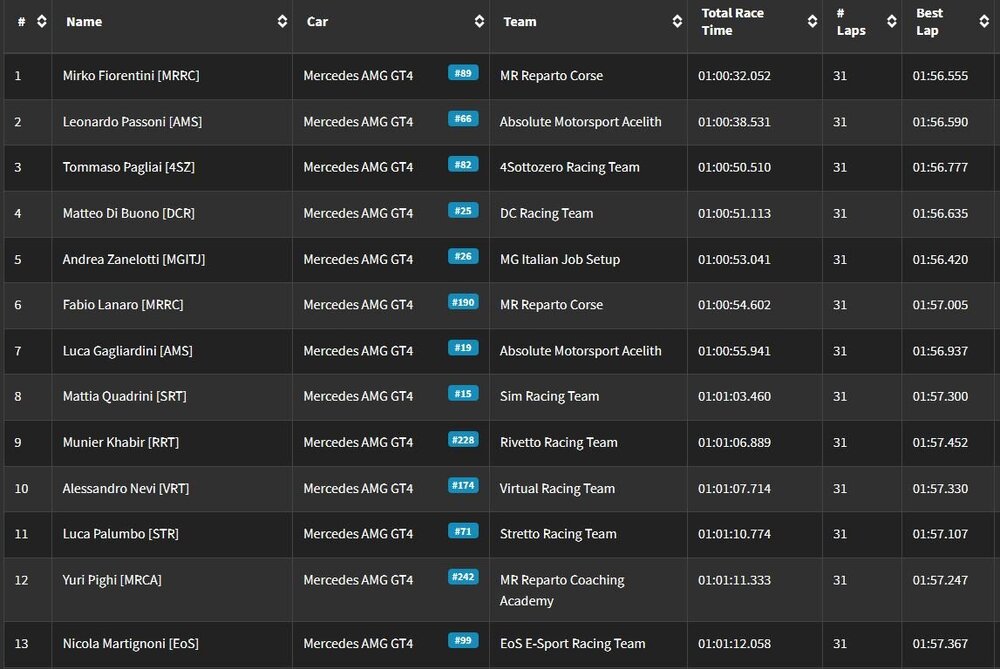Sort by number of Laps arrows

(x=892, y=22)
